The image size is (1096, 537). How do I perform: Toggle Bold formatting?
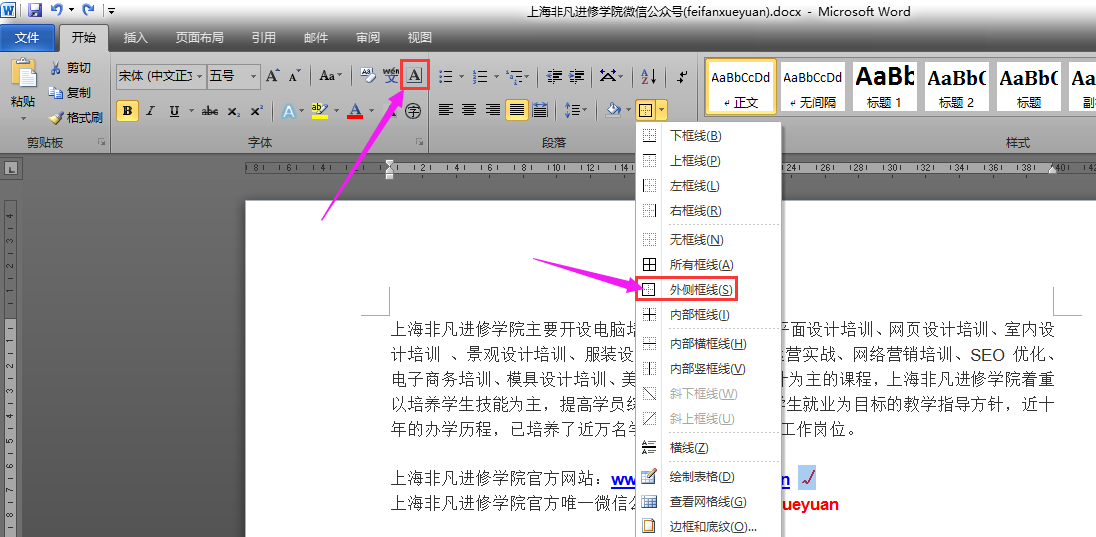[127, 110]
